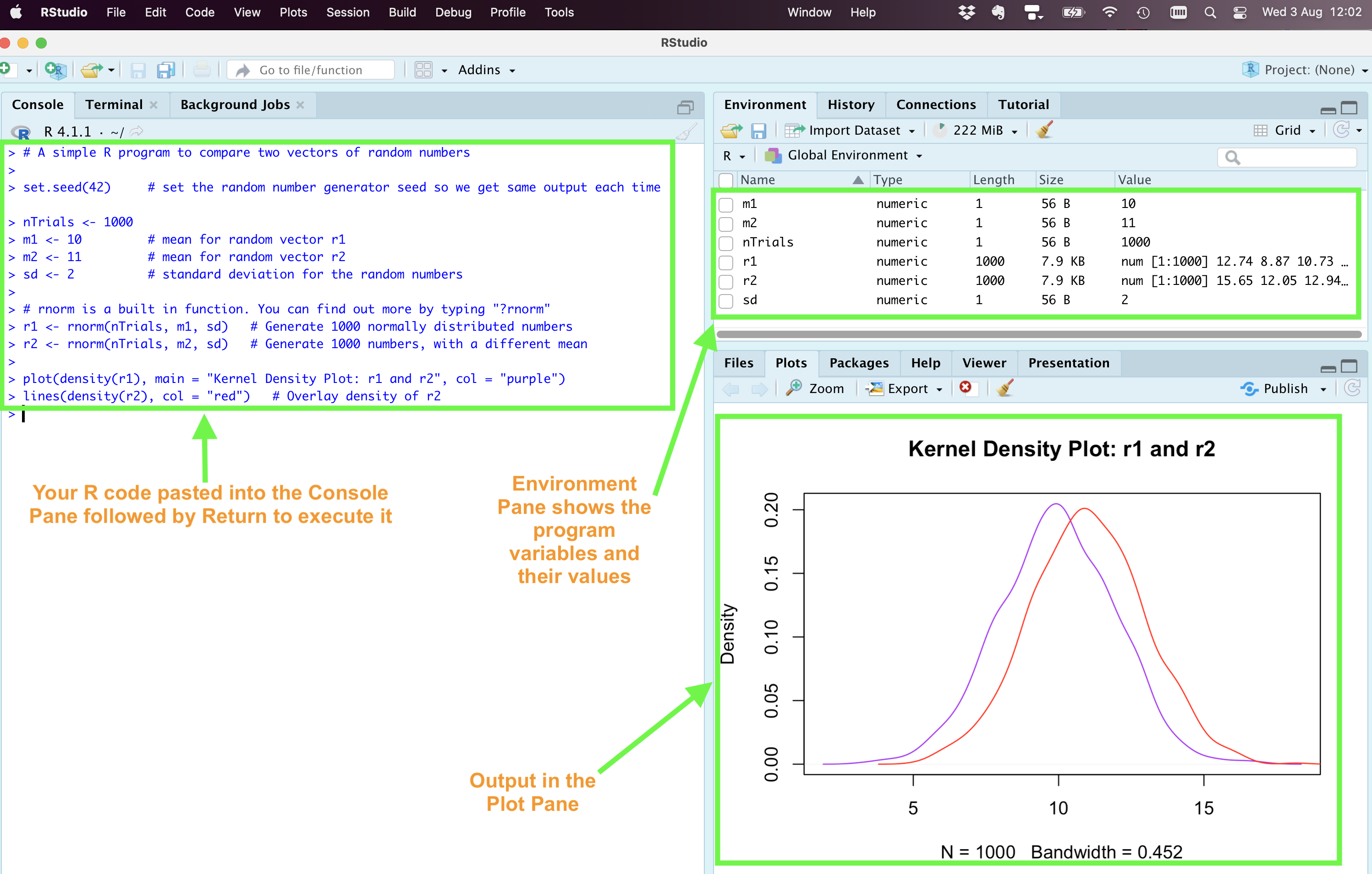Click the load workspace folder icon
Viewport: 1372px width, 874px height.
[x=731, y=131]
